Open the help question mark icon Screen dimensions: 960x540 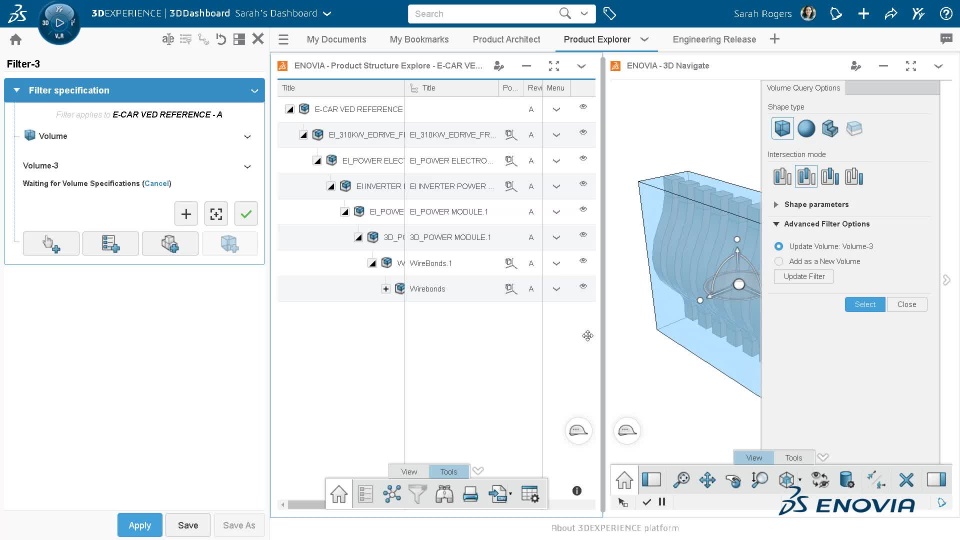pyautogui.click(x=946, y=13)
